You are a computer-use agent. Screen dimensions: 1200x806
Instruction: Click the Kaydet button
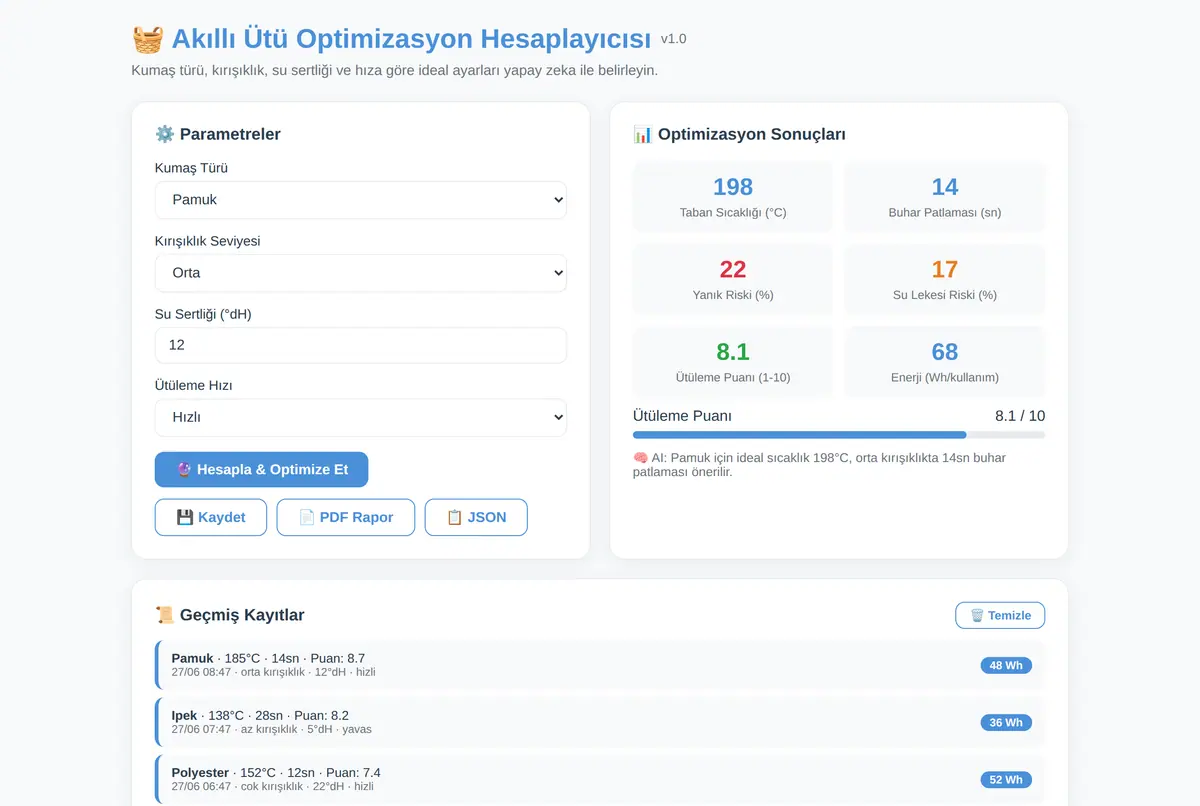coord(211,517)
